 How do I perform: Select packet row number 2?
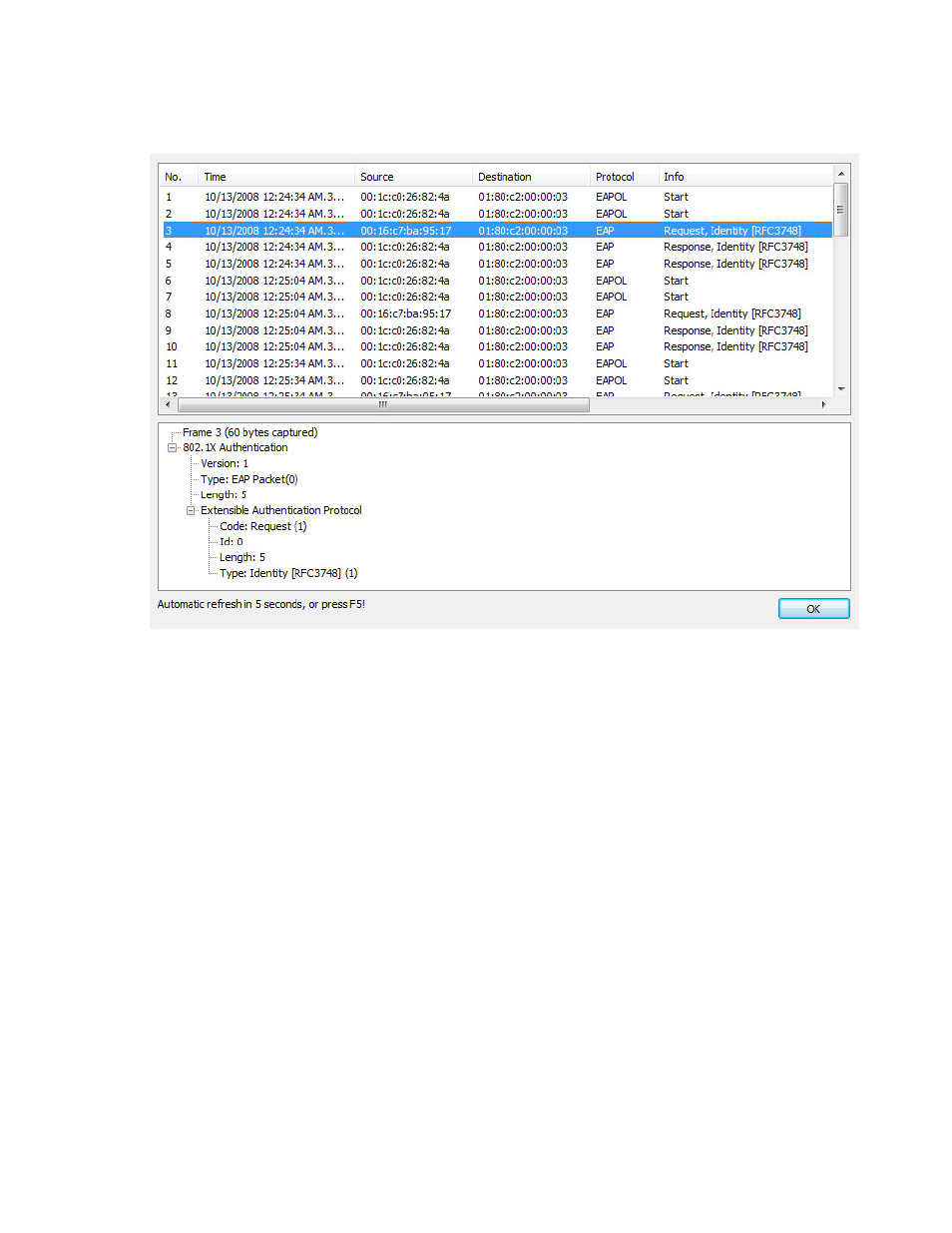[497, 214]
